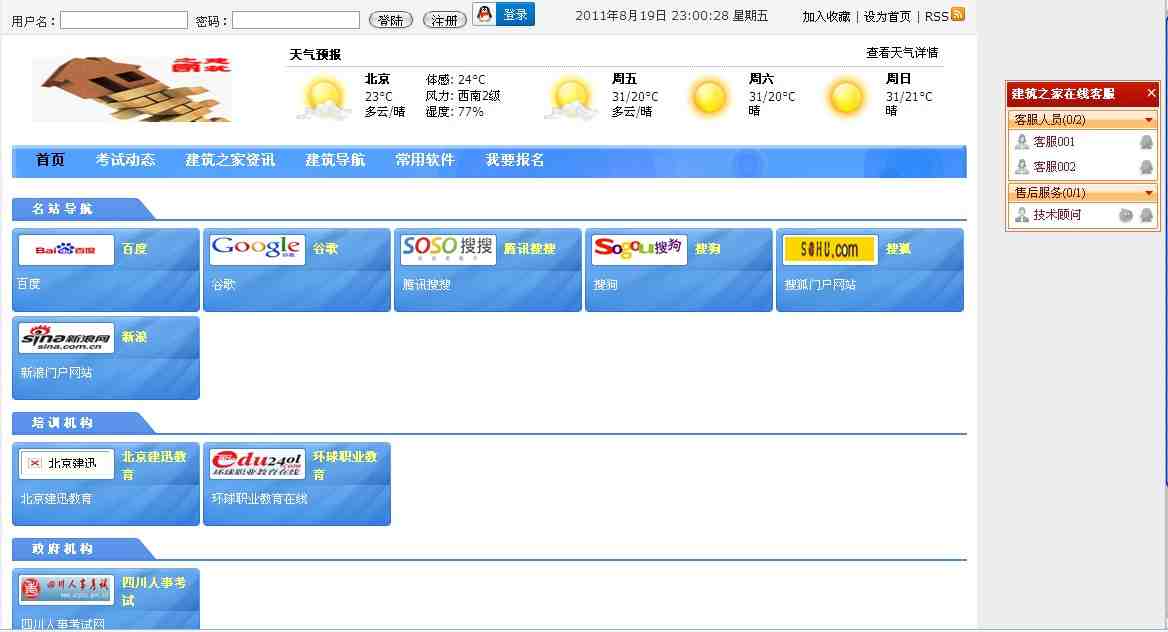Image resolution: width=1168 pixels, height=632 pixels.
Task: Open the yellow 环球职业教育 title link
Action: pyautogui.click(x=345, y=465)
